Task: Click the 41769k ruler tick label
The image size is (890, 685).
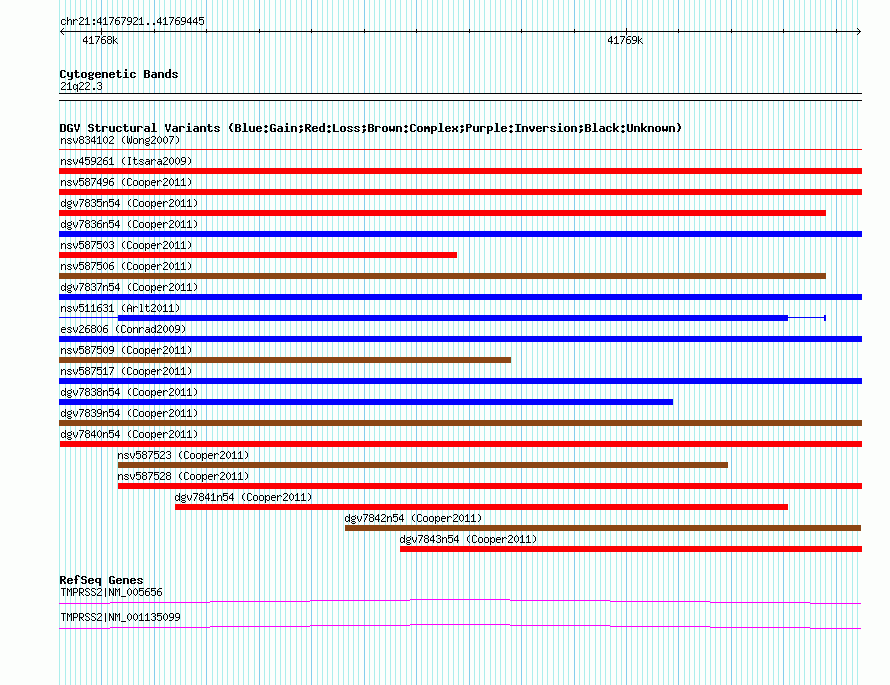Action: click(625, 40)
